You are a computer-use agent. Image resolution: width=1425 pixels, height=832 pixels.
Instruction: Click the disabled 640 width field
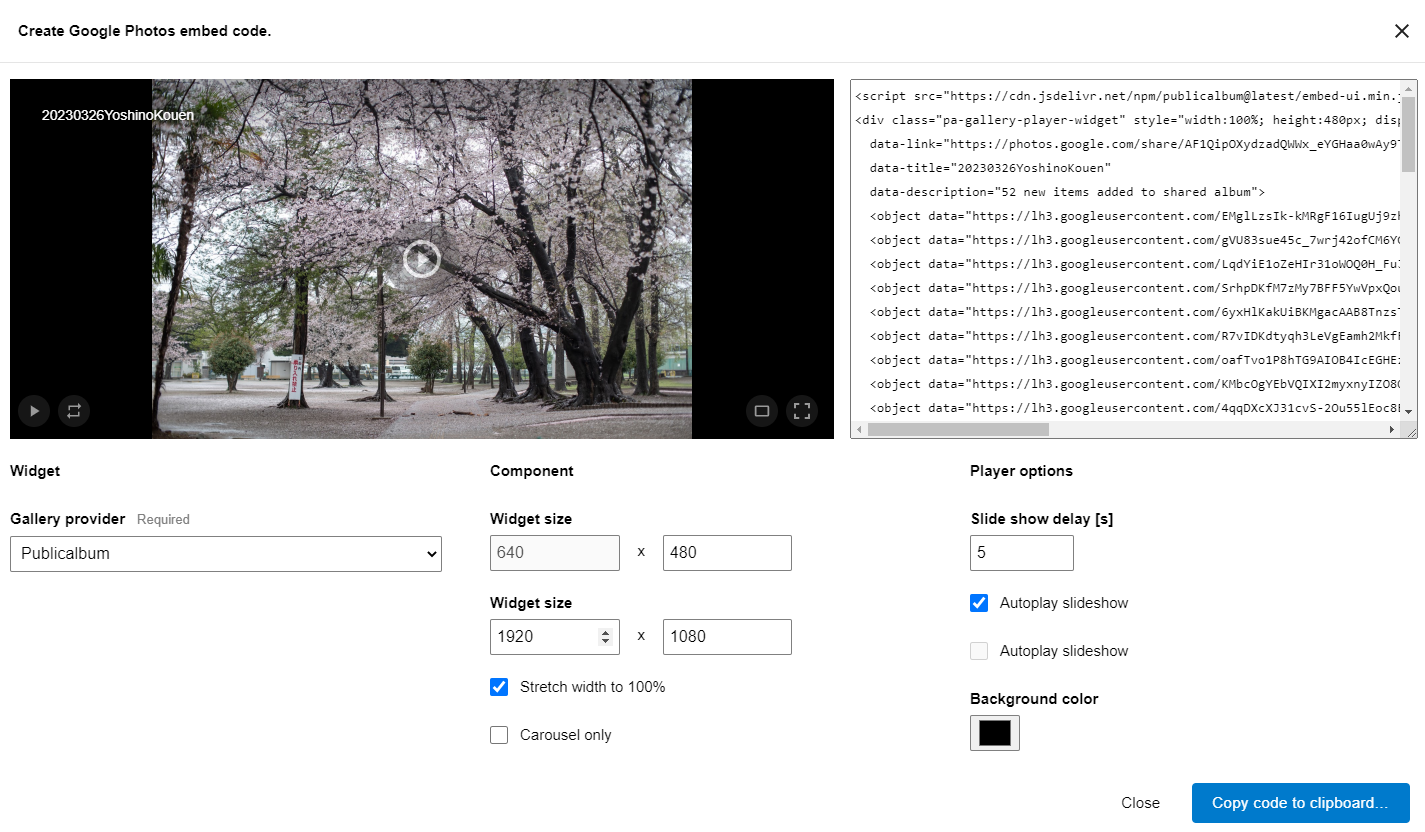tap(555, 553)
